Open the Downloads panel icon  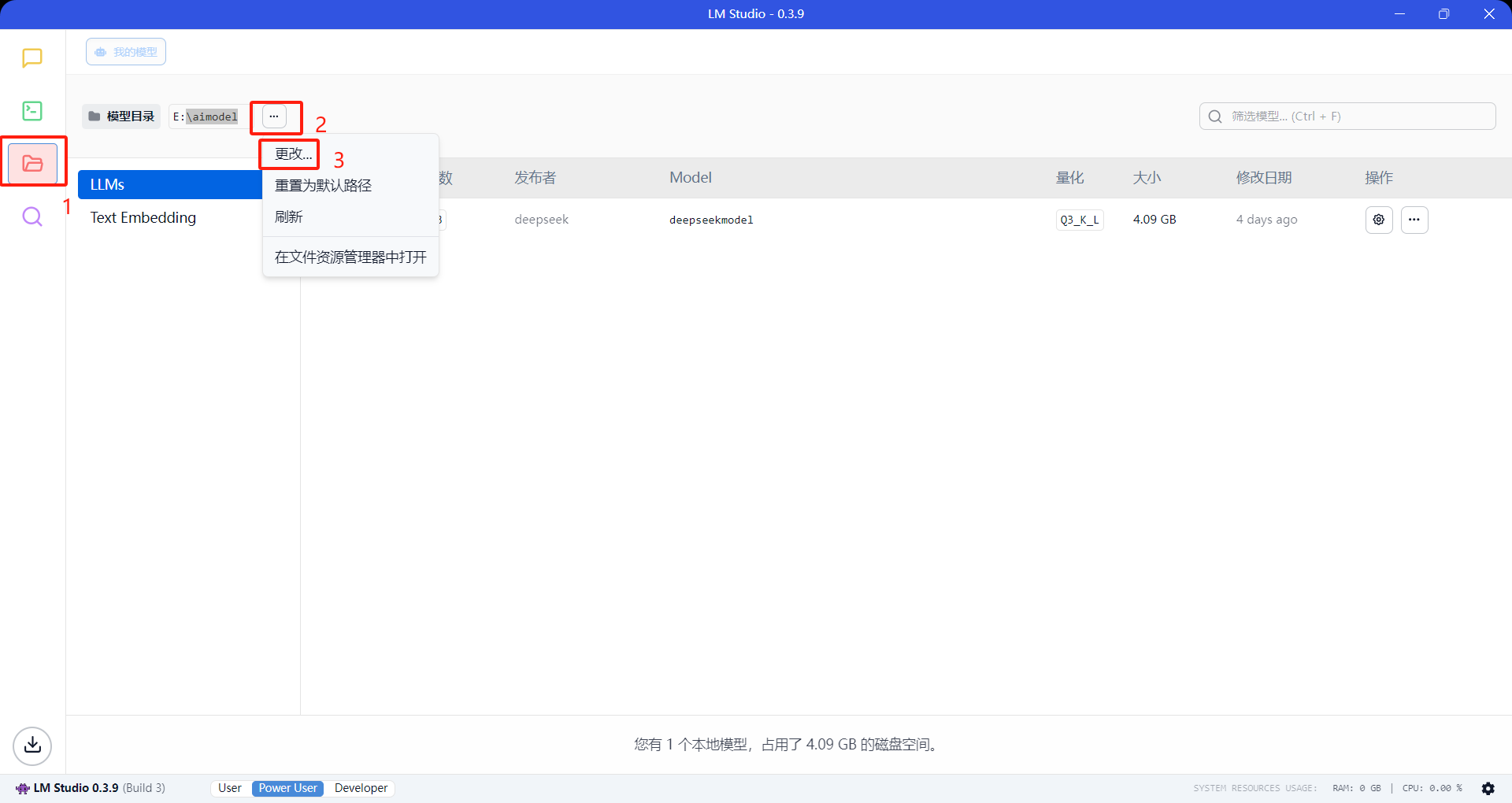point(32,745)
